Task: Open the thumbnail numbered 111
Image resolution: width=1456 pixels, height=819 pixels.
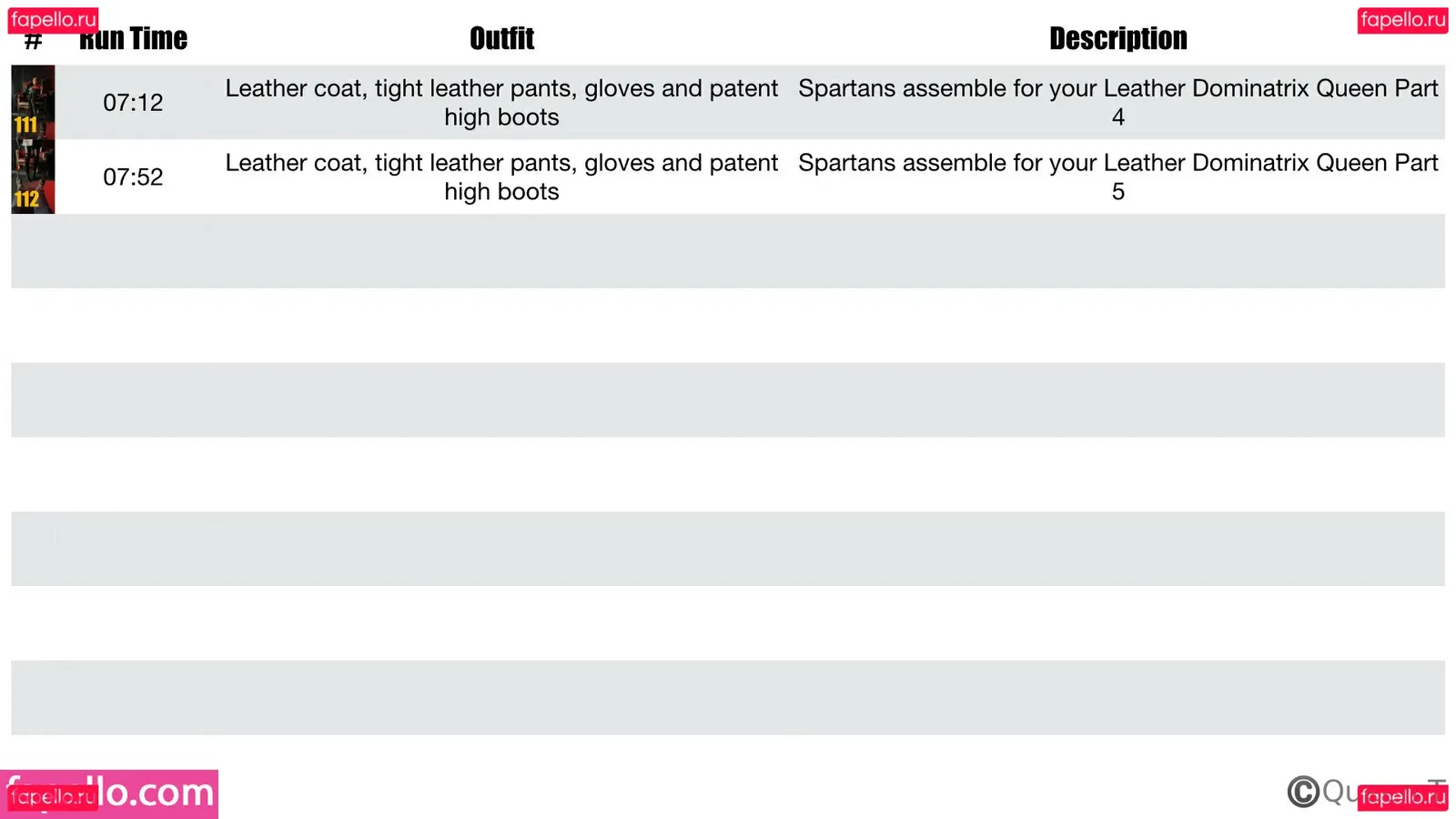Action: [33, 102]
